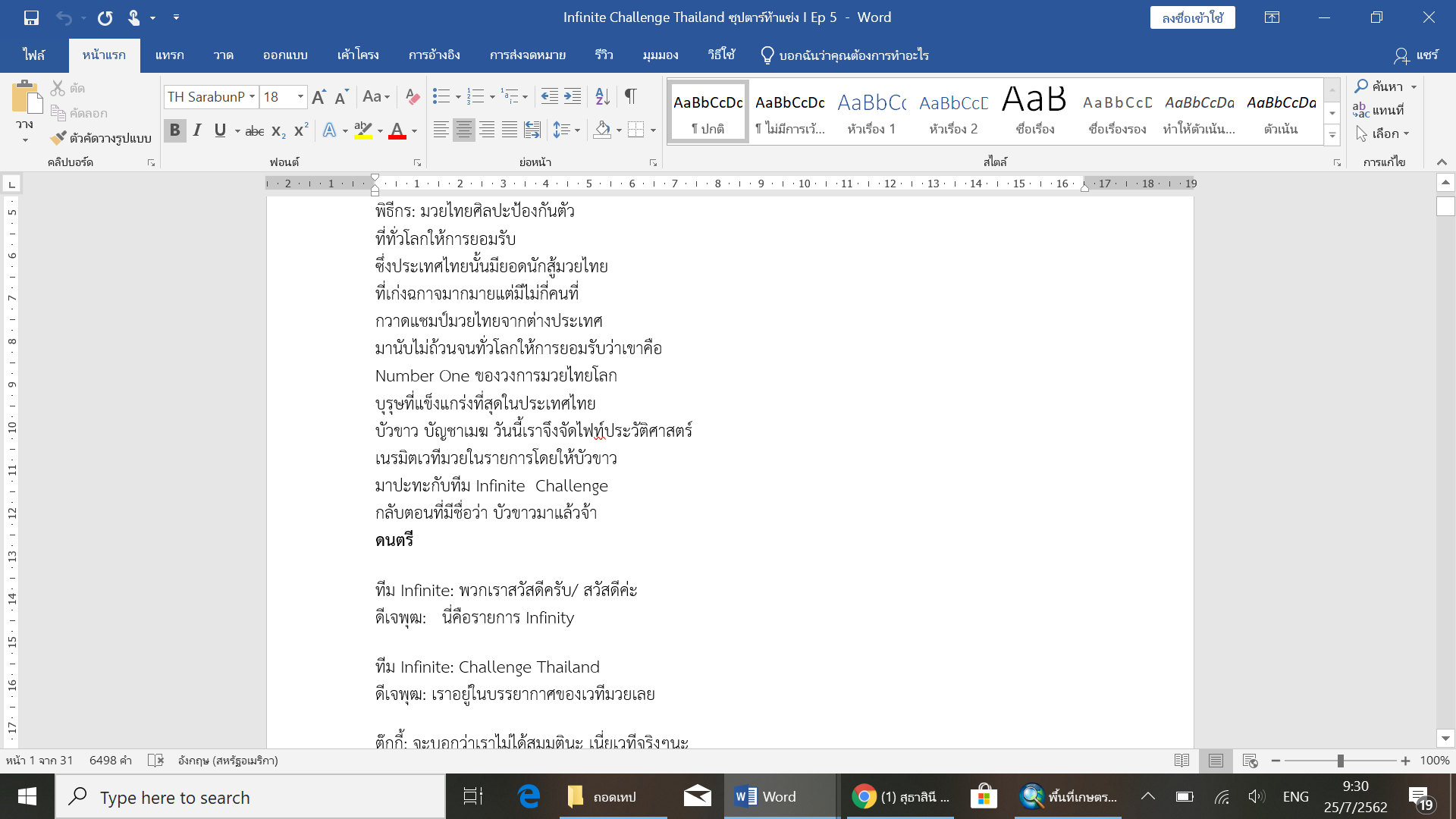Switch to the รีวิว (Review) tab
Viewport: 1456px width, 819px height.
[604, 55]
